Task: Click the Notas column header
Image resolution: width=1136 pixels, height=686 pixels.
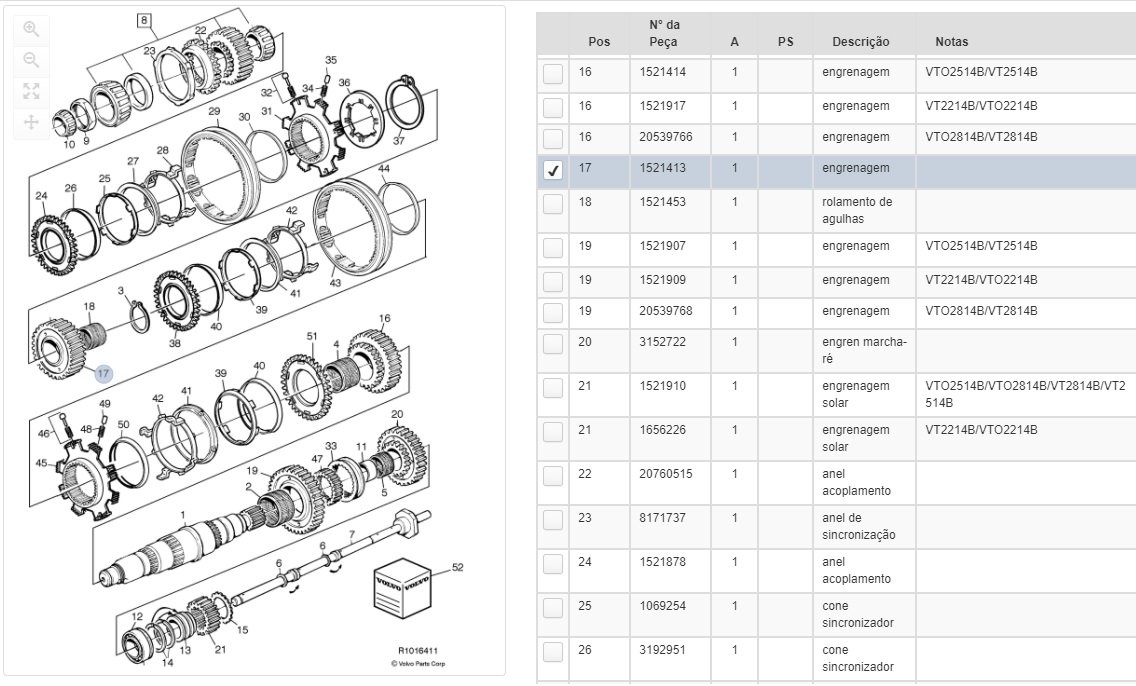Action: point(951,41)
